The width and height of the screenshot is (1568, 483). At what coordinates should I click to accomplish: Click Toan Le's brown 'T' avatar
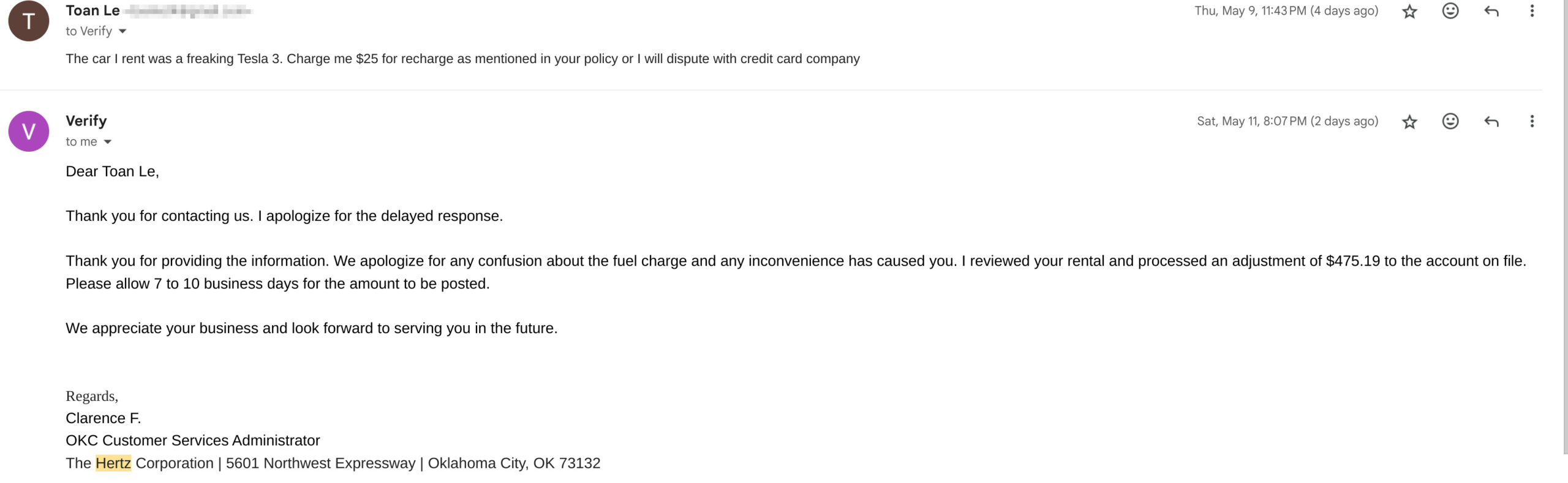click(x=28, y=21)
